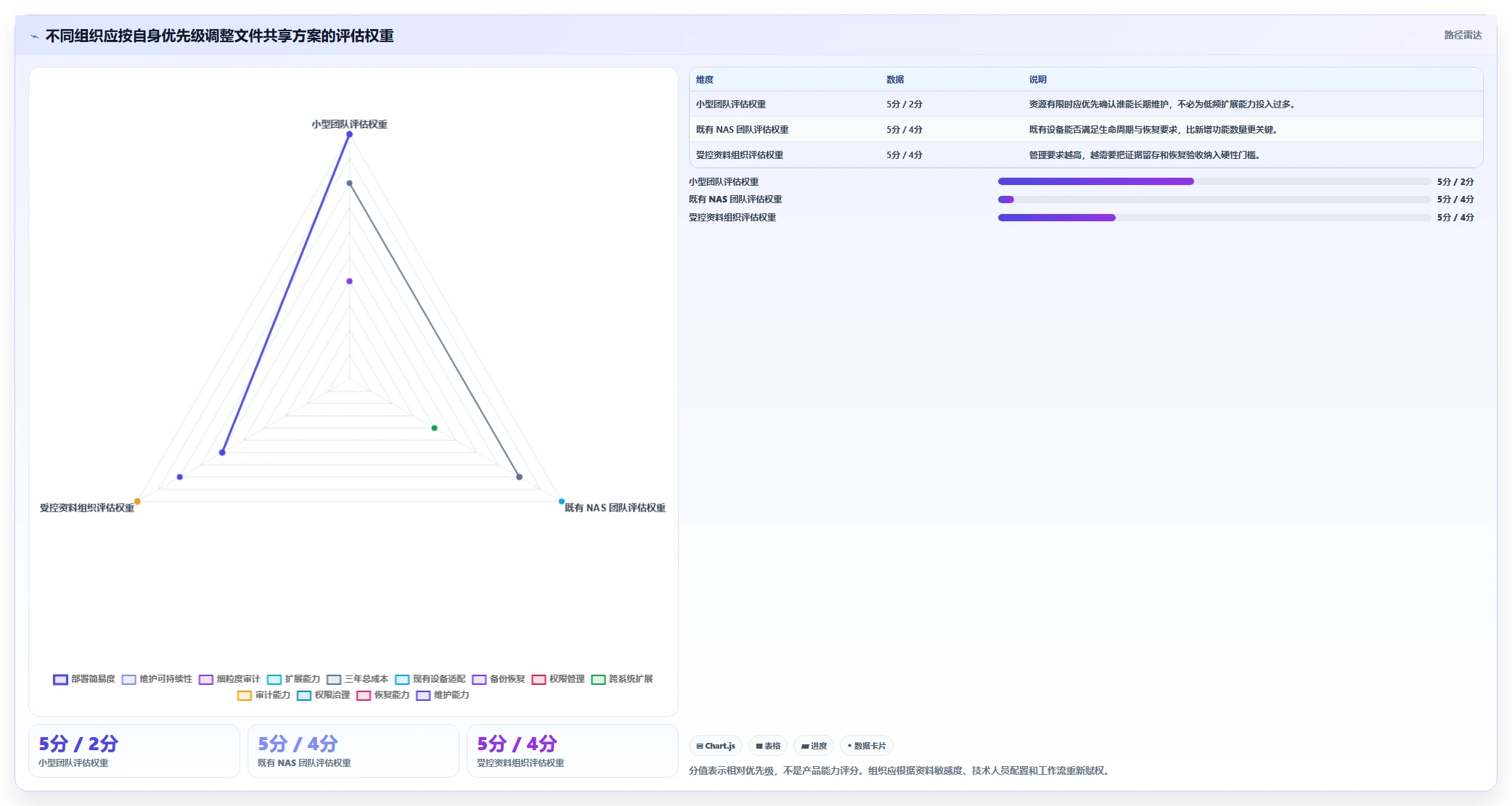The width and height of the screenshot is (1512, 806).
Task: Click the 小型团队评估权重 radar axis label
Action: 349,125
